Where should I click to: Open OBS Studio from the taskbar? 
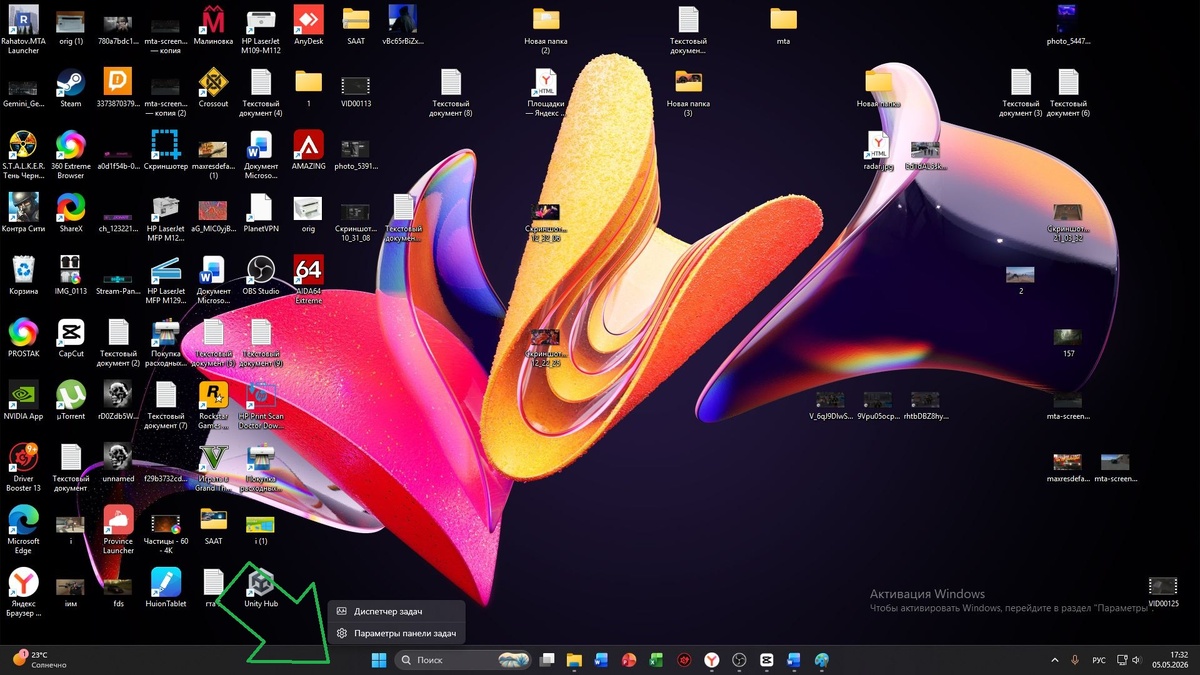click(739, 660)
